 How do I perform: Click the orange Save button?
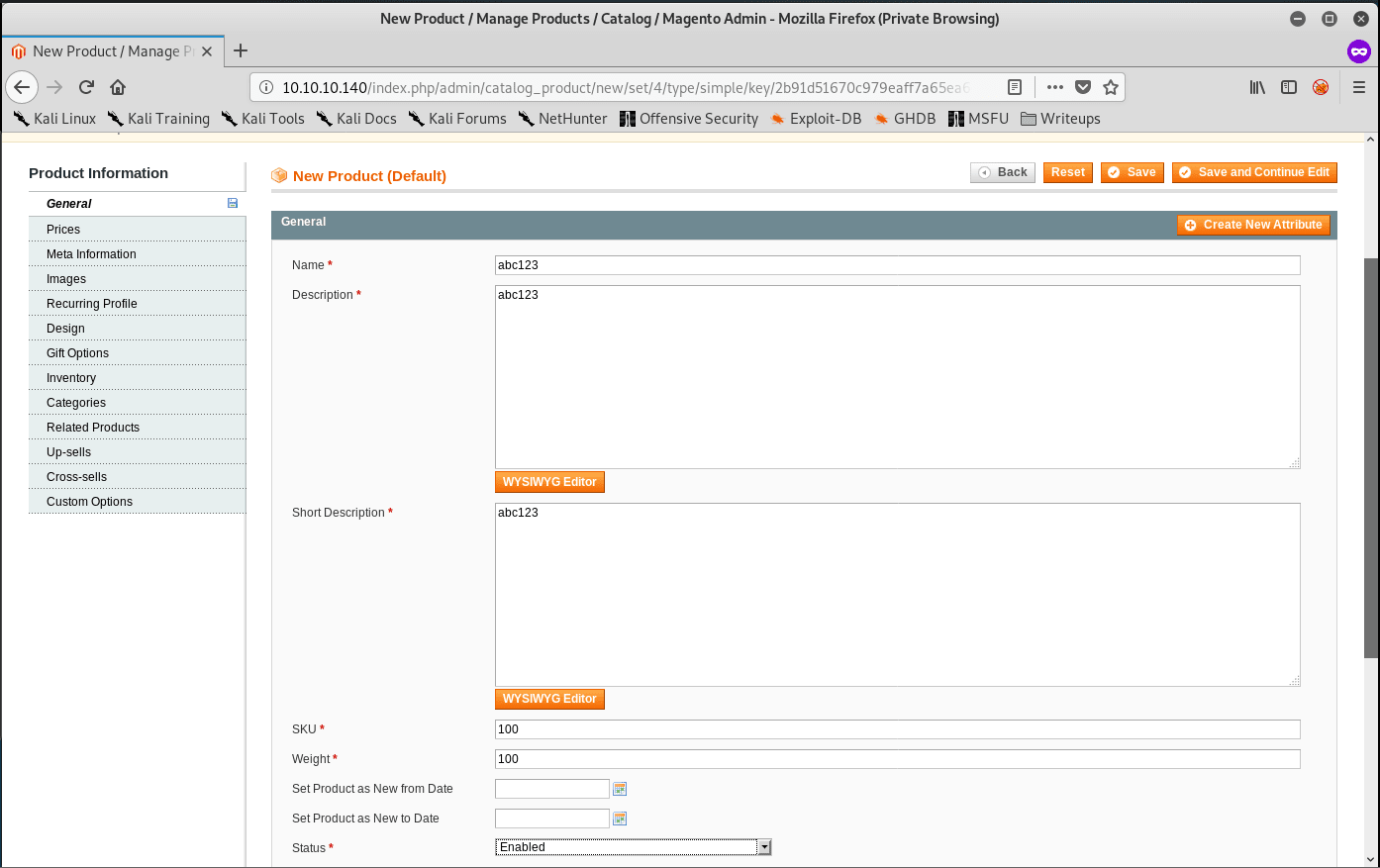[x=1133, y=172]
